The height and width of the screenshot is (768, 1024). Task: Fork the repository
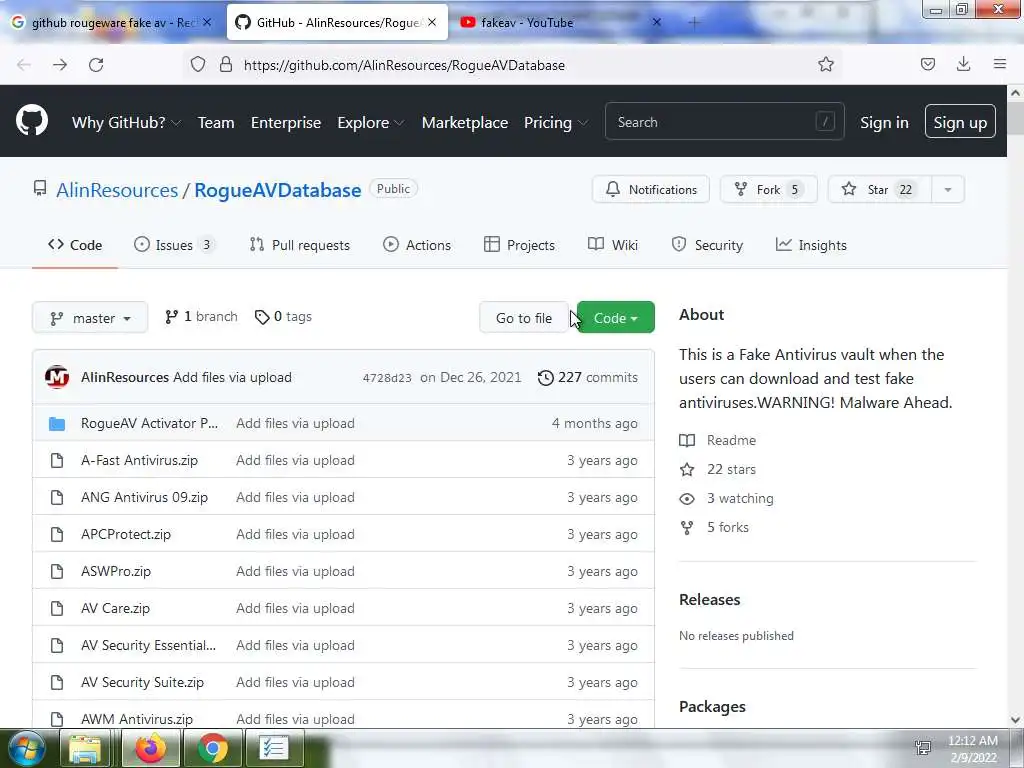pos(769,189)
